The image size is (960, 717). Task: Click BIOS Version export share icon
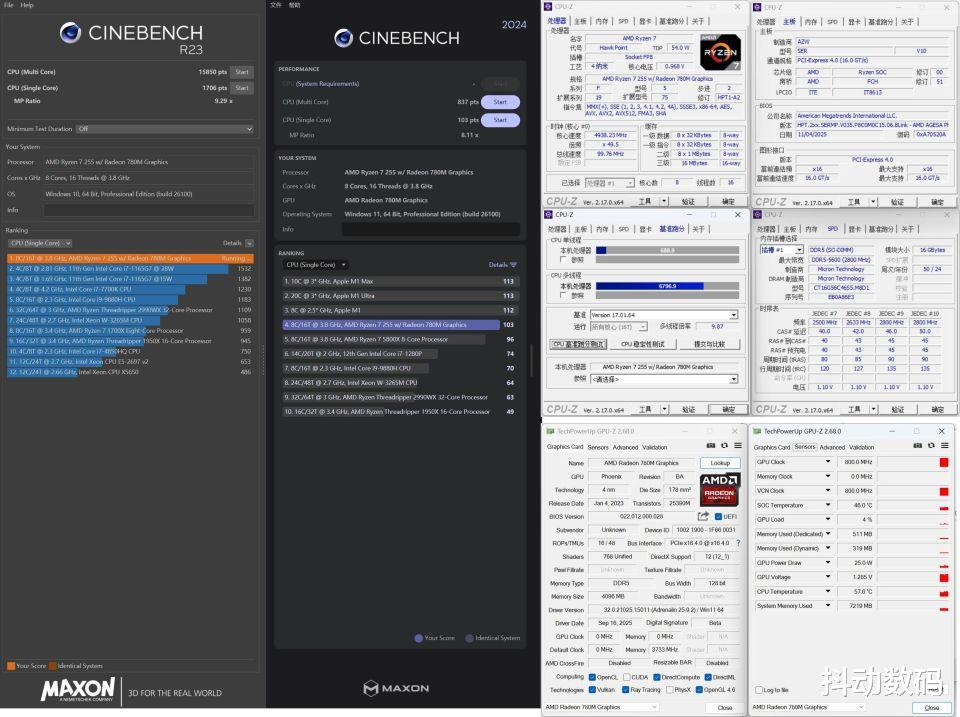[x=703, y=516]
